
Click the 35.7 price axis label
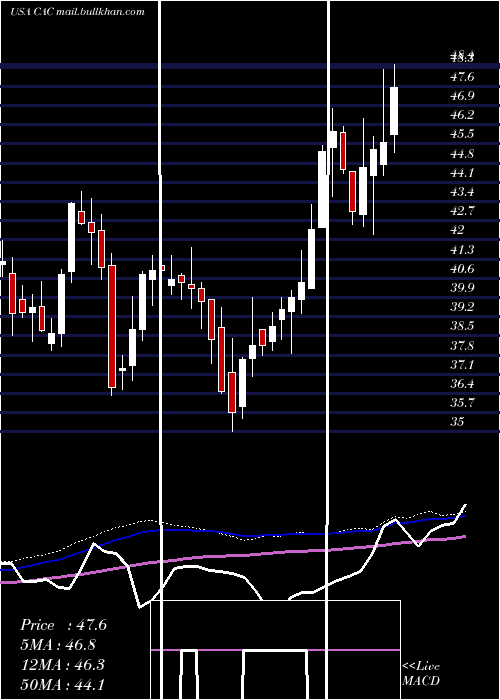462,403
